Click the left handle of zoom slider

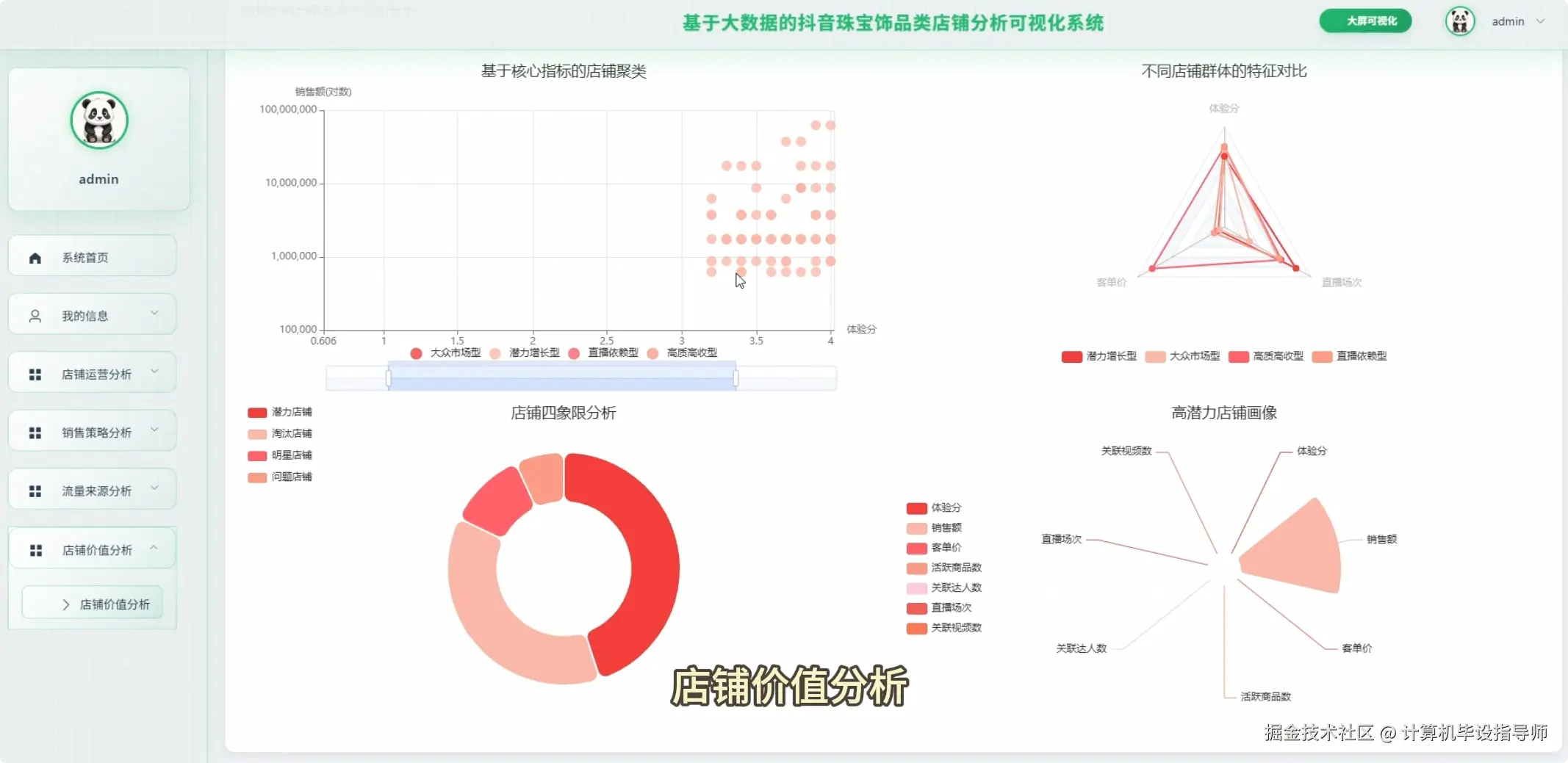[388, 377]
